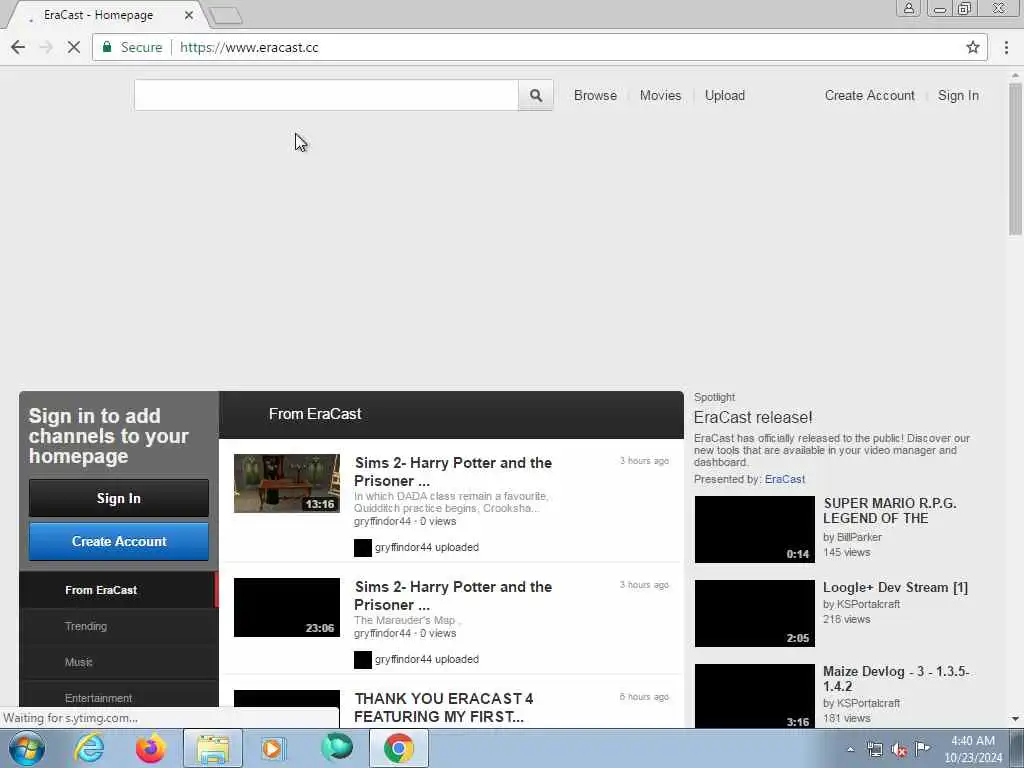
Task: Select From EraCast in the sidebar
Action: click(x=119, y=590)
